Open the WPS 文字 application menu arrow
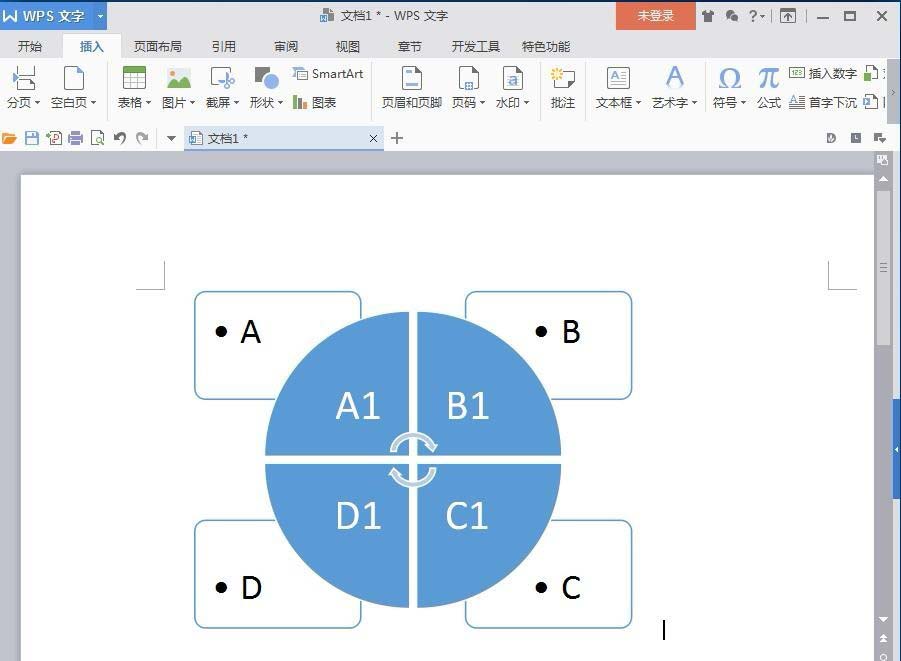The height and width of the screenshot is (661, 901). (x=100, y=16)
